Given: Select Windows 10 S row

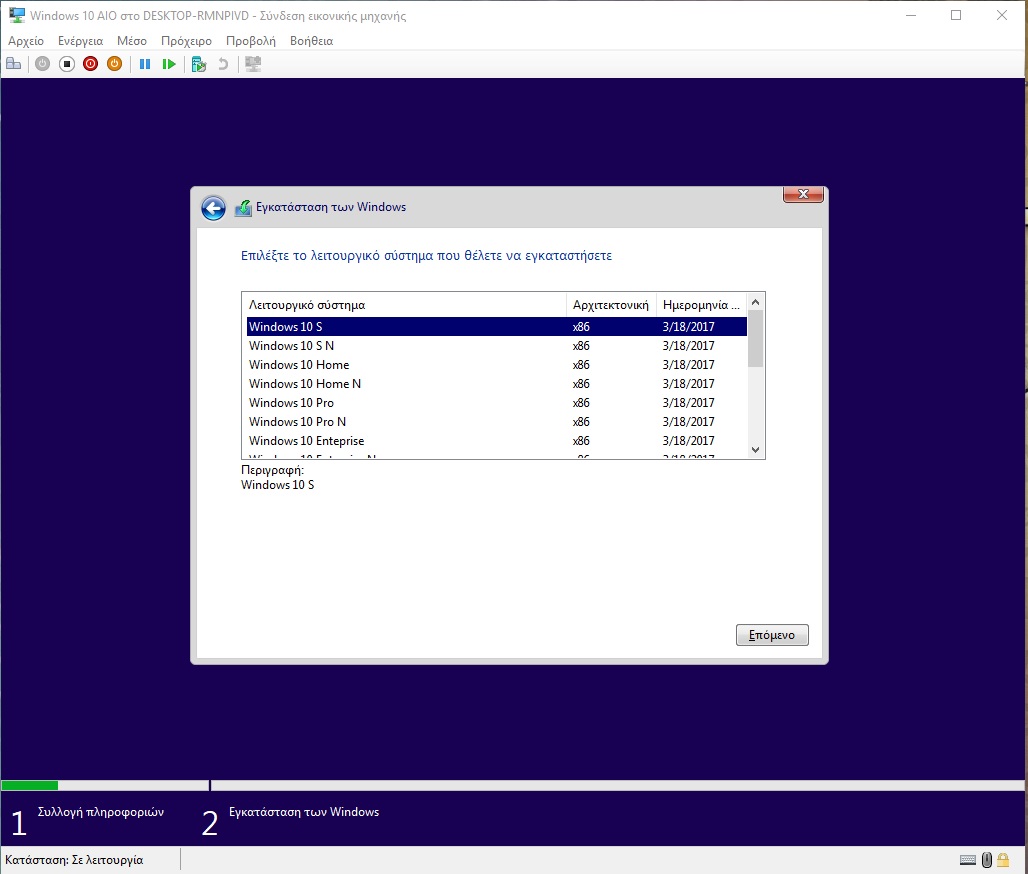Looking at the screenshot, I should pos(496,327).
